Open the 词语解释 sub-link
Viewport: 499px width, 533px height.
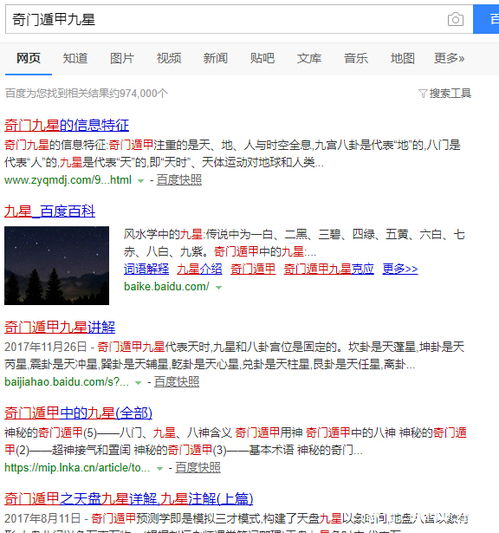tap(147, 269)
